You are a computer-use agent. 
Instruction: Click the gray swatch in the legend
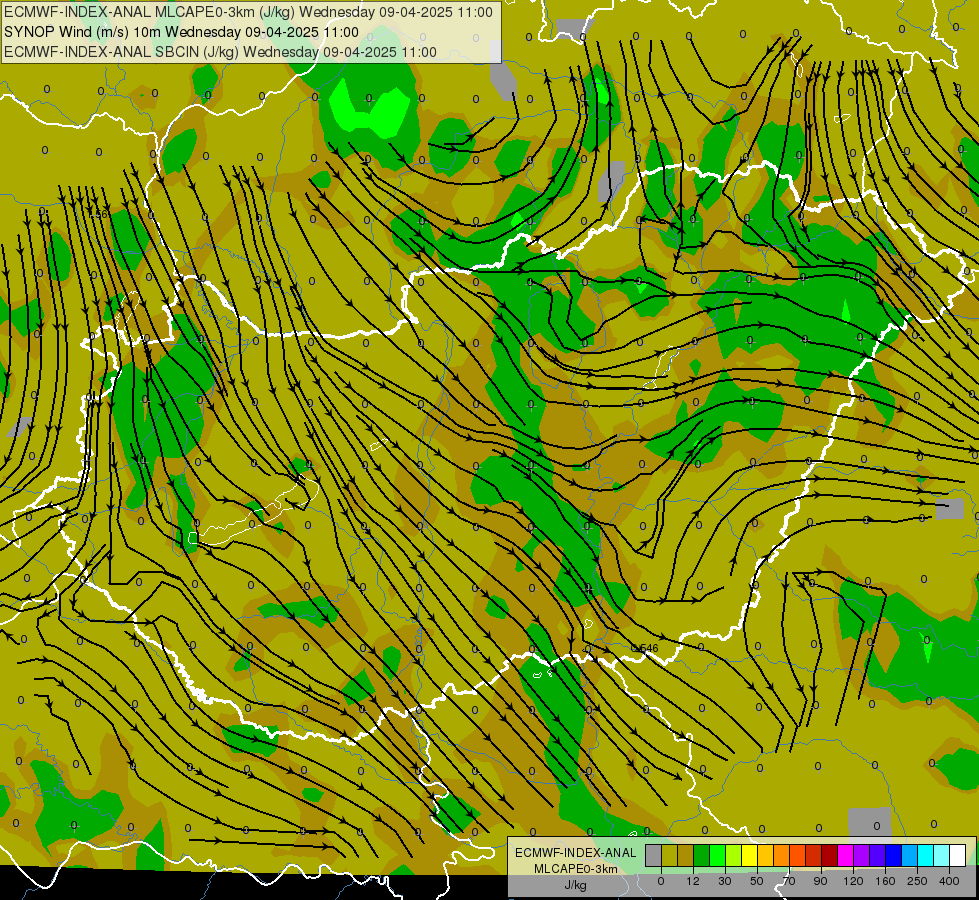coord(654,856)
